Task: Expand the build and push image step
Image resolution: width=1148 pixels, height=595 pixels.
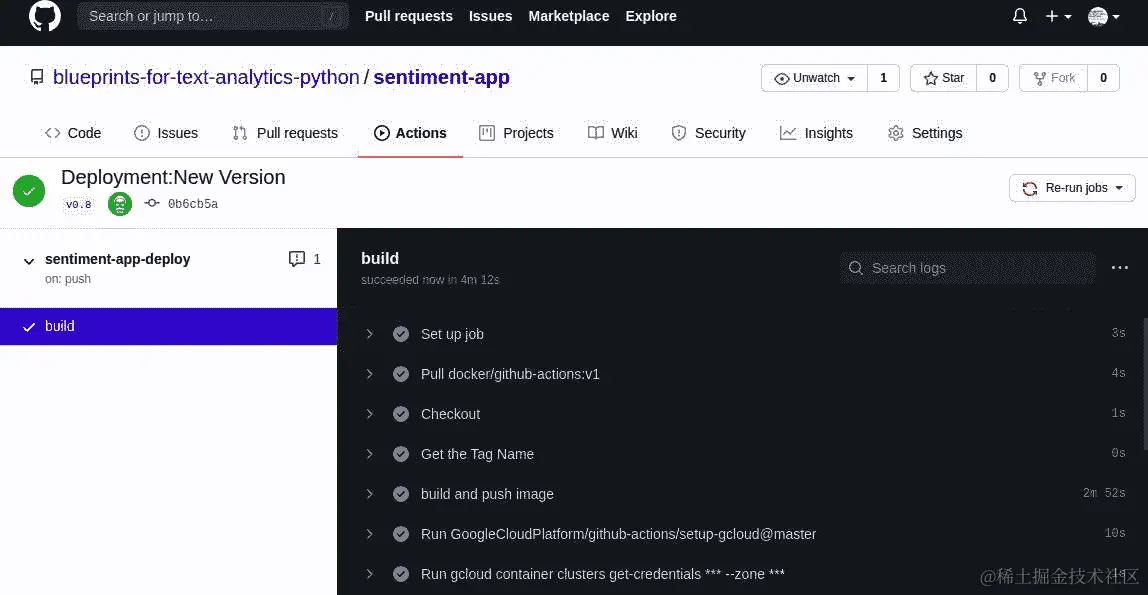Action: pos(369,494)
